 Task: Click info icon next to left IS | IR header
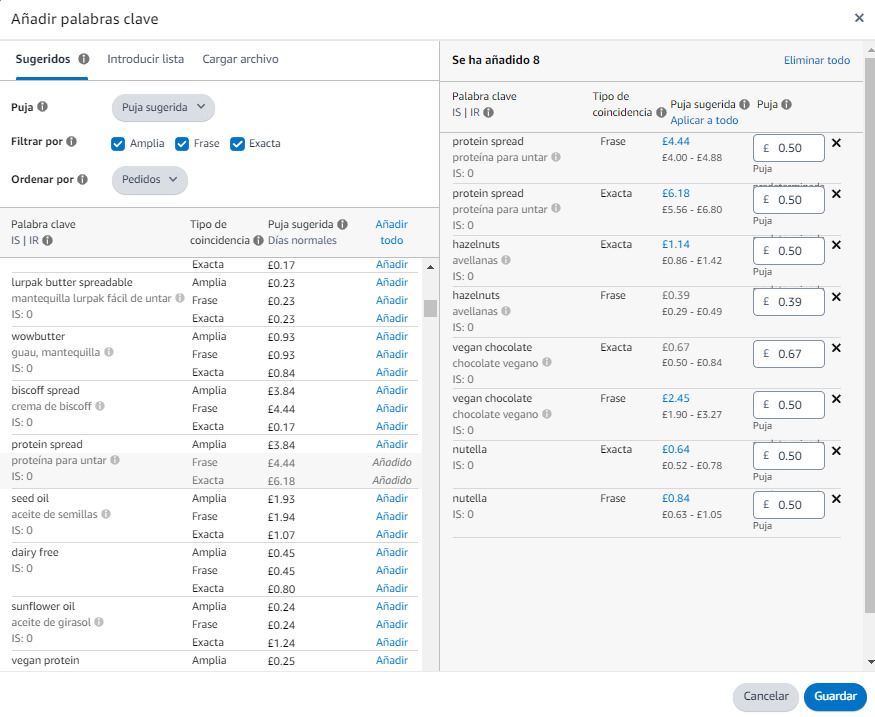point(47,240)
